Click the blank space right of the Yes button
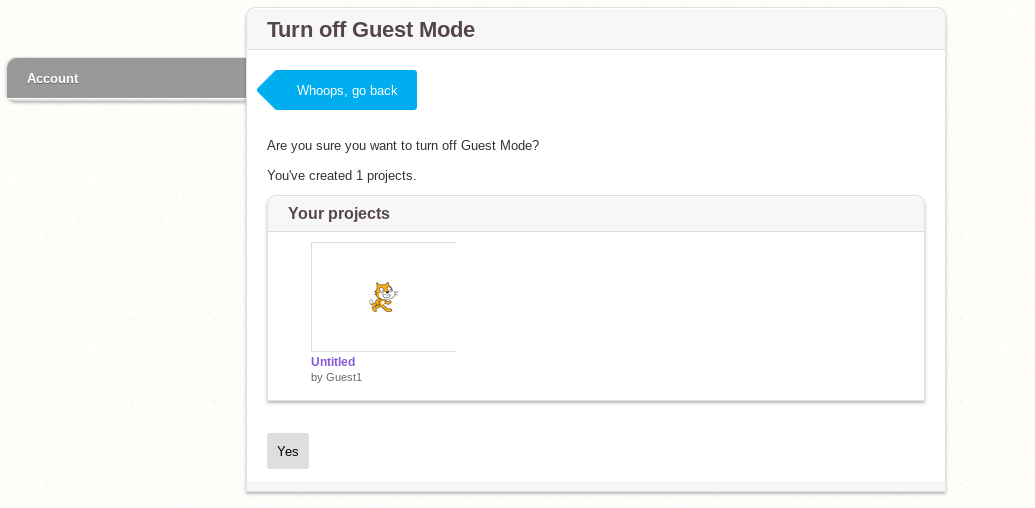This screenshot has height=508, width=1035. pos(600,451)
